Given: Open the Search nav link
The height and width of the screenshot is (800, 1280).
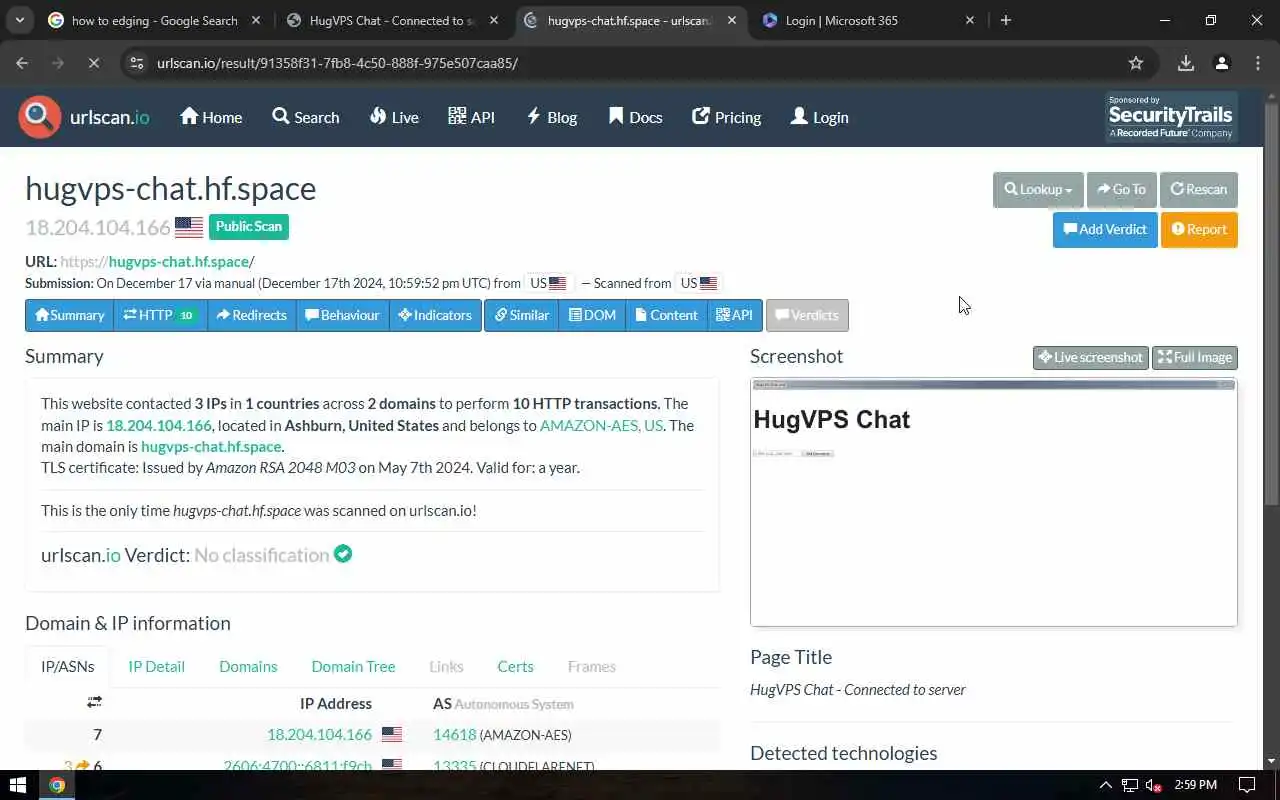Looking at the screenshot, I should pos(306,117).
